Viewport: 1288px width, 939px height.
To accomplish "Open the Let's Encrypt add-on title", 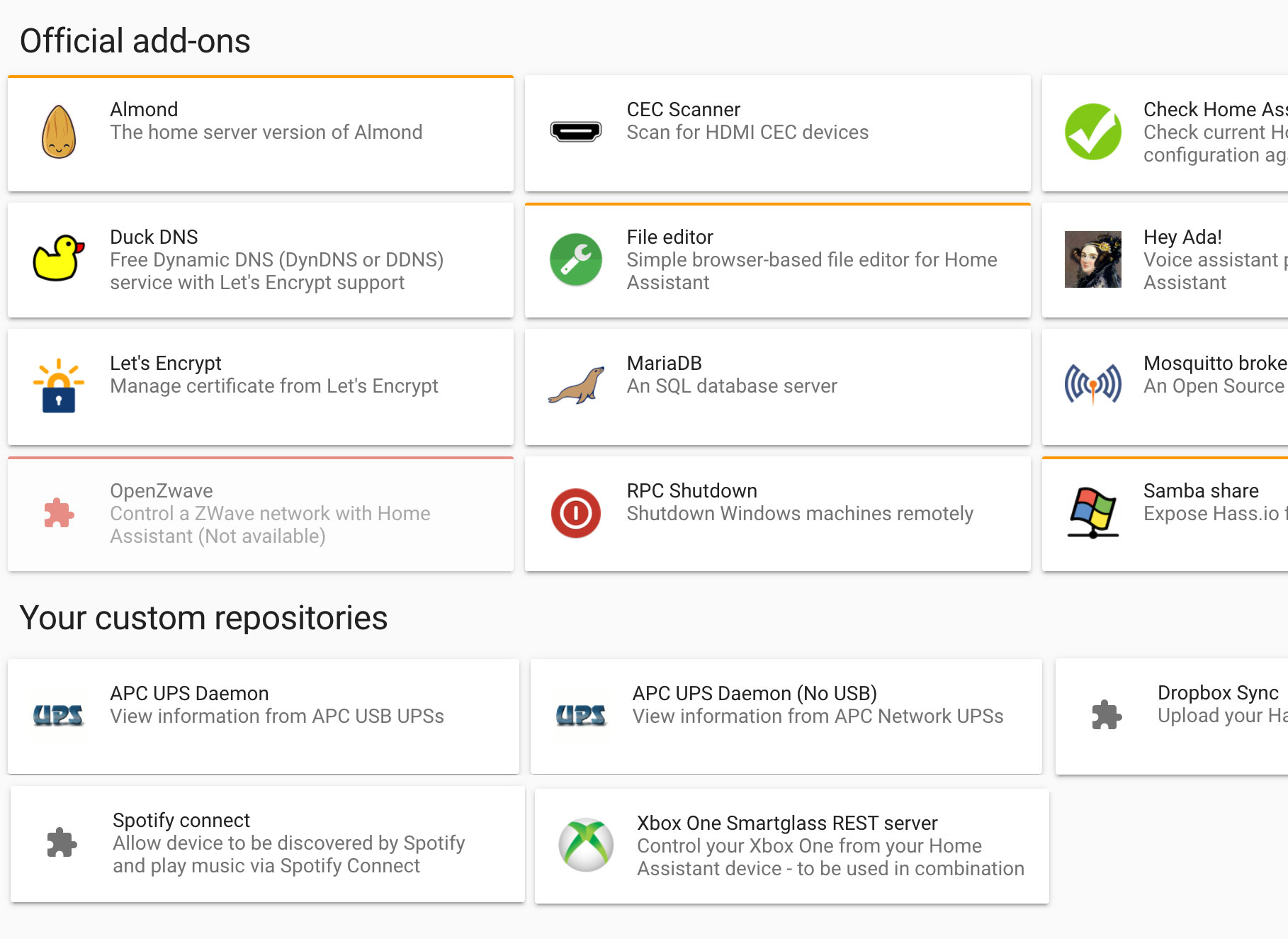I will tap(166, 363).
